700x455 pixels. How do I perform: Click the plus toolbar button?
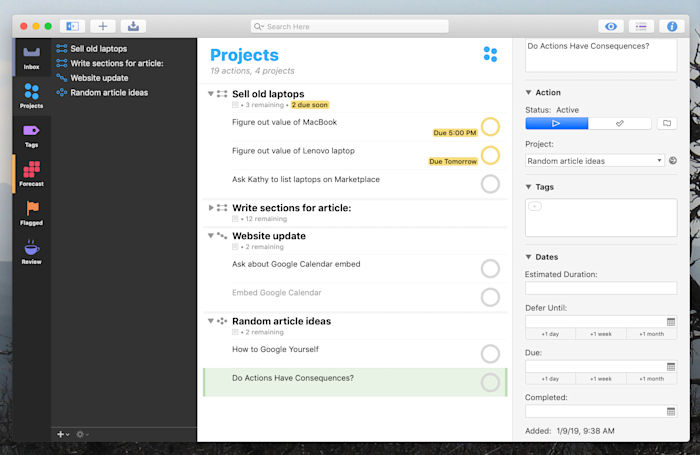coord(102,26)
